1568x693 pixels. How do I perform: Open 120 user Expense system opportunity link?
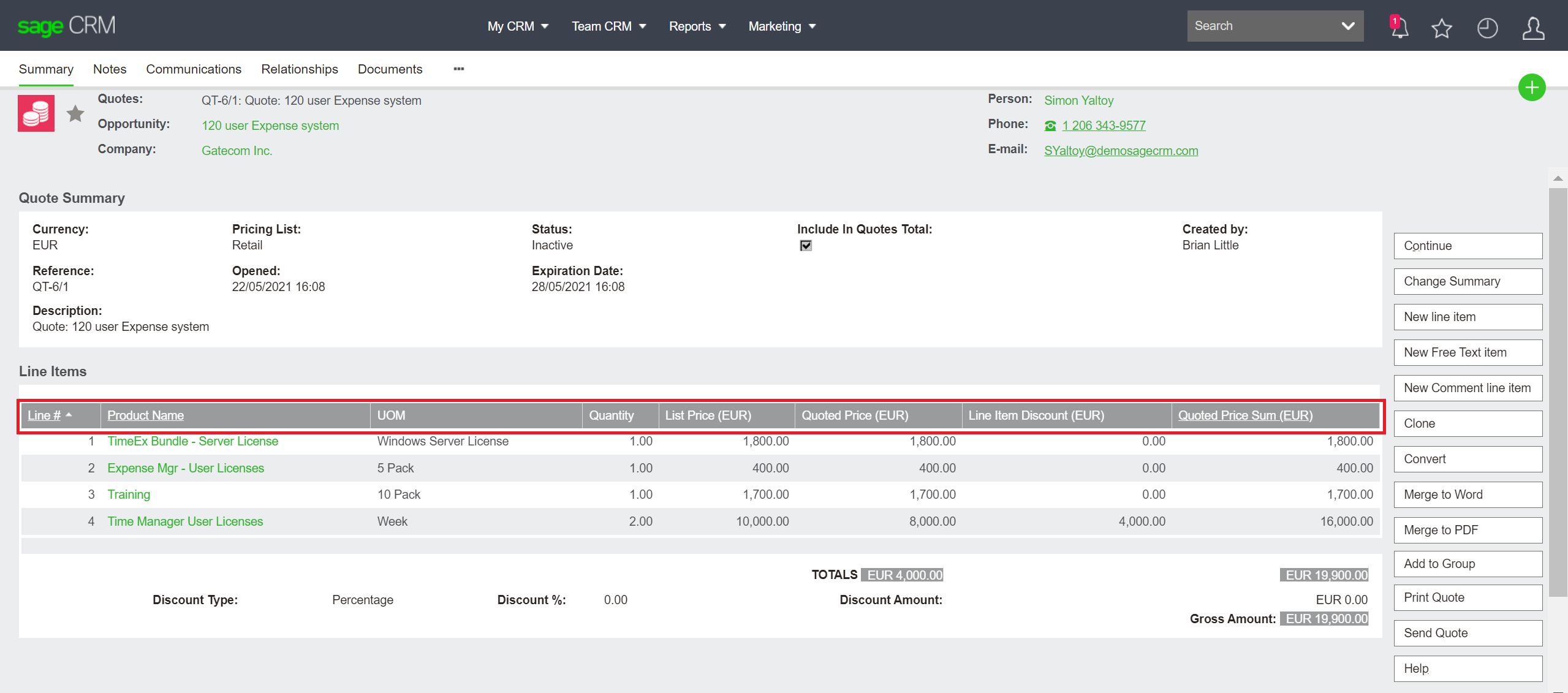pos(270,126)
